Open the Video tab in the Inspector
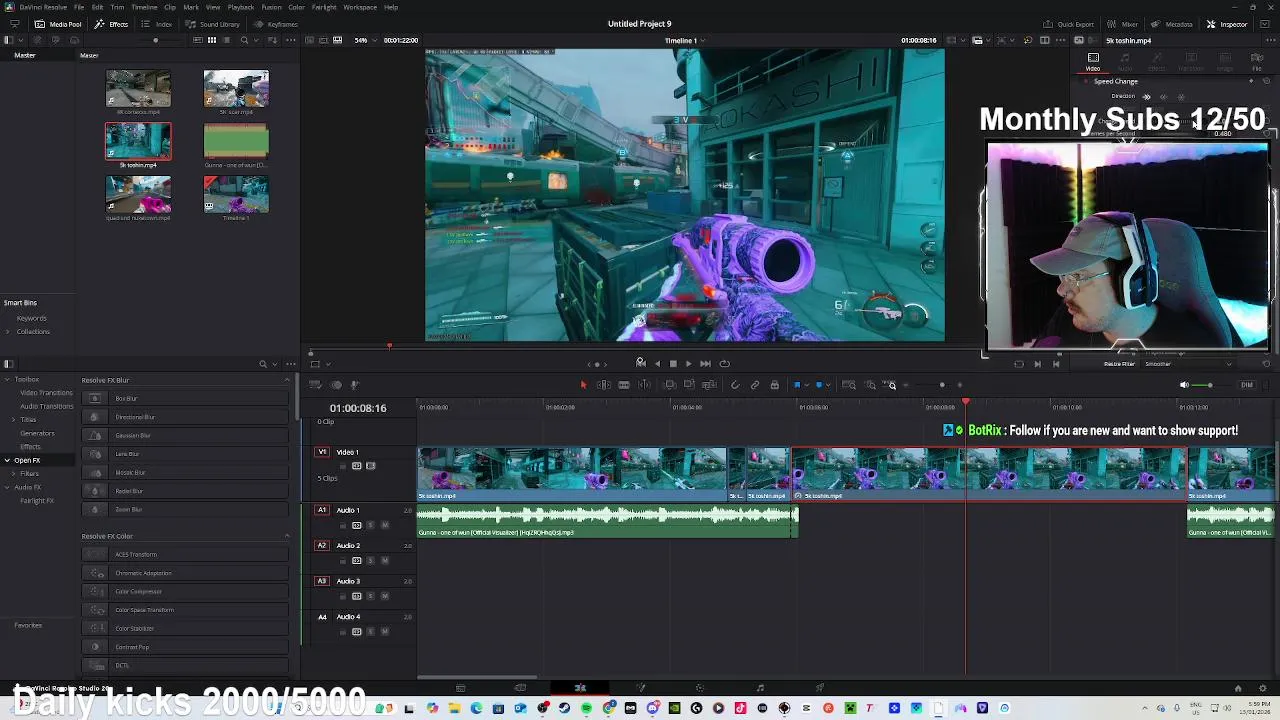 point(1093,62)
